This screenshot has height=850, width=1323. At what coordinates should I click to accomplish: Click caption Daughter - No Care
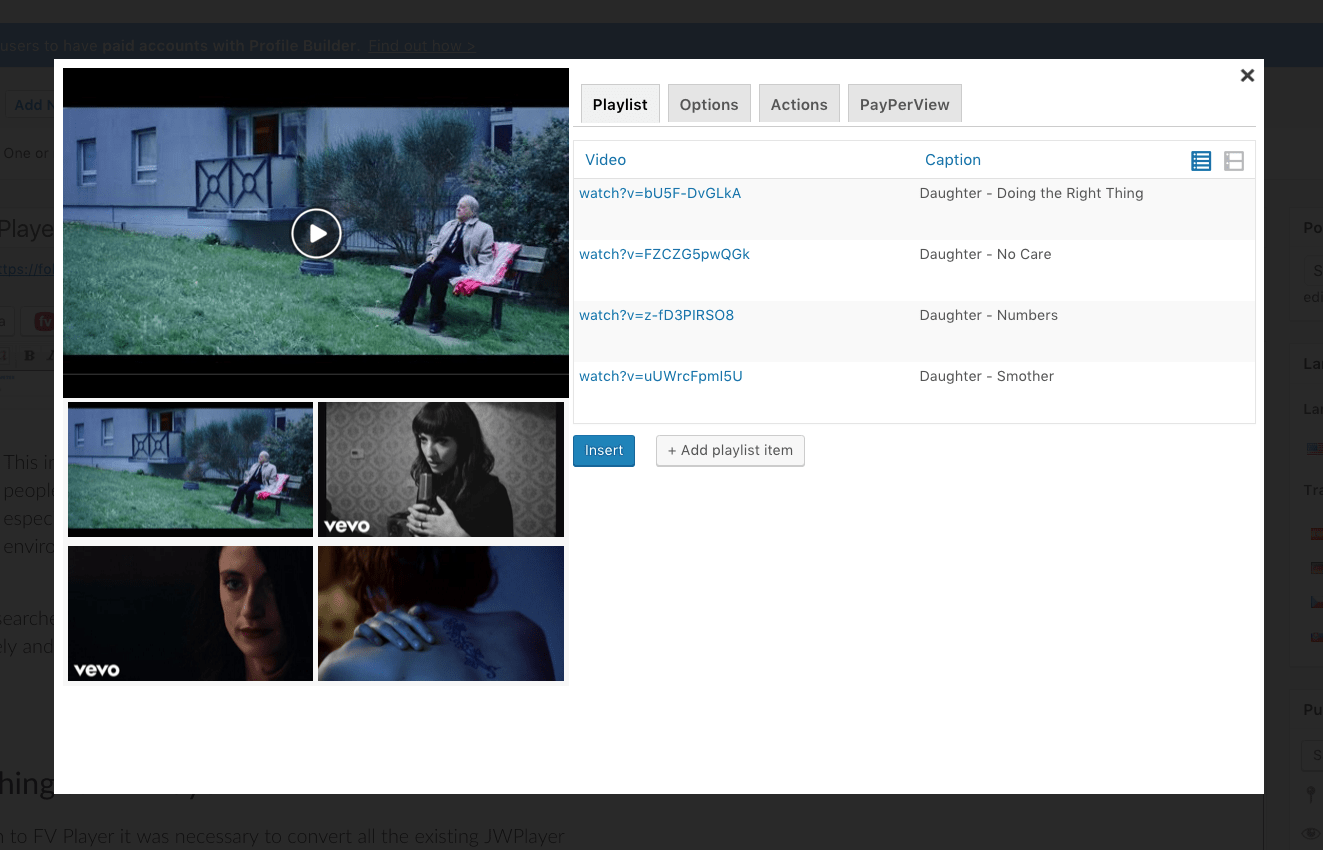pos(985,254)
